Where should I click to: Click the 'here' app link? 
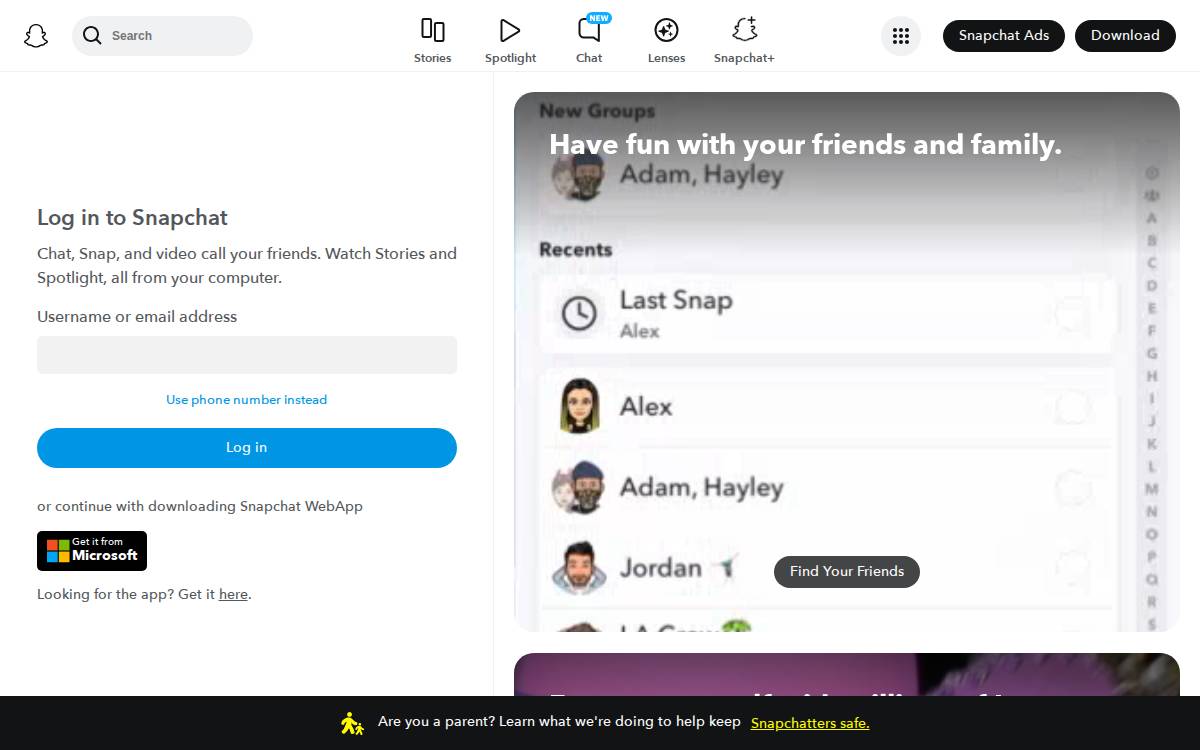tap(233, 594)
